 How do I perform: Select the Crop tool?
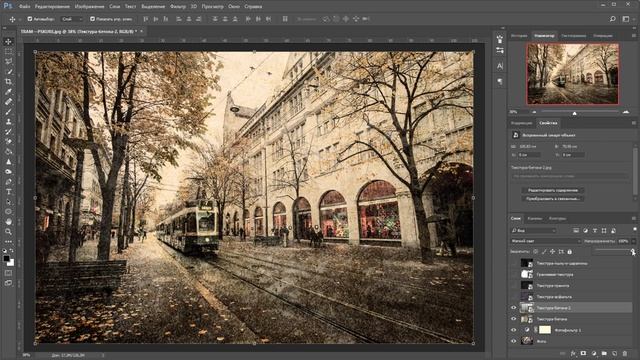pos(8,82)
